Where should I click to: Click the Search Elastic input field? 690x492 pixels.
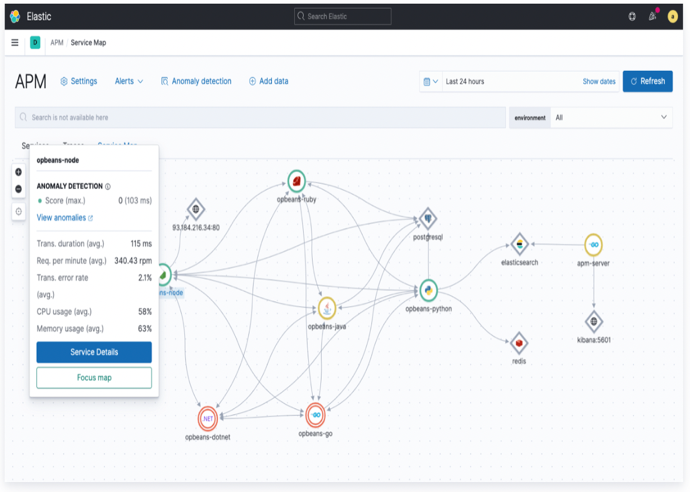coord(343,17)
